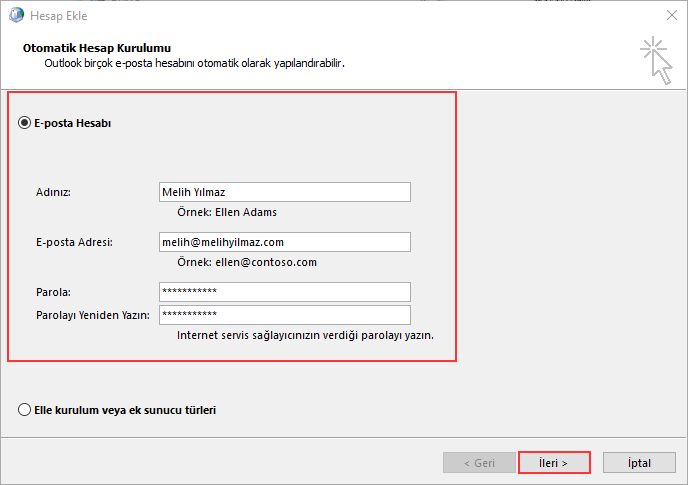Focus the Parolayı Yeniden Yazın input field
Screen dimensions: 688x485
pos(284,315)
